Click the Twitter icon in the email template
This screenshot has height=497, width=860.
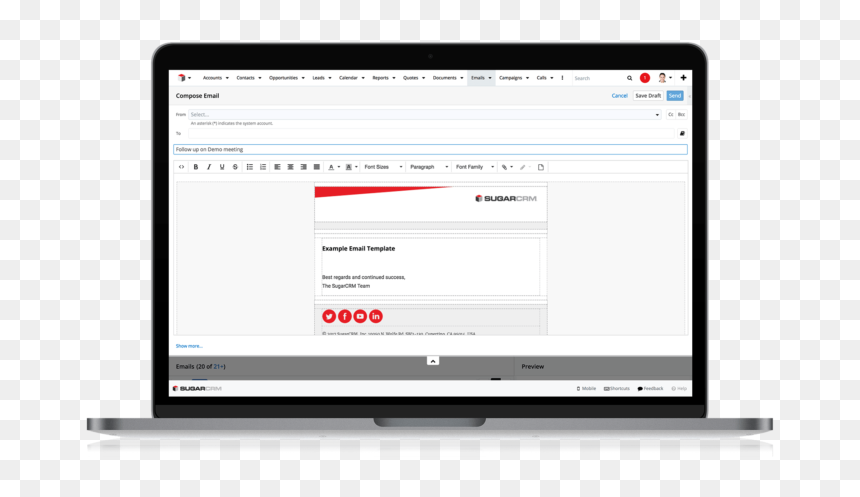329,317
